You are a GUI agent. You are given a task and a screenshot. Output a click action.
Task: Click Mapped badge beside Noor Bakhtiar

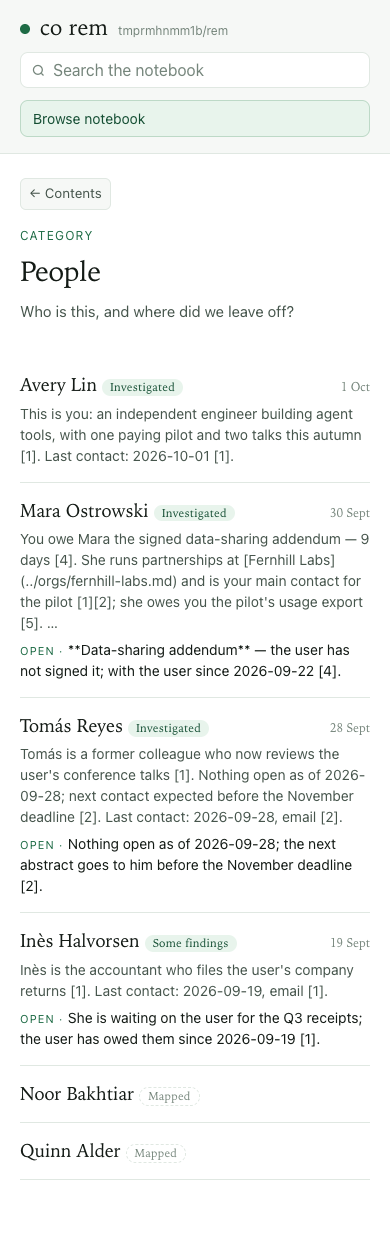coord(170,1096)
